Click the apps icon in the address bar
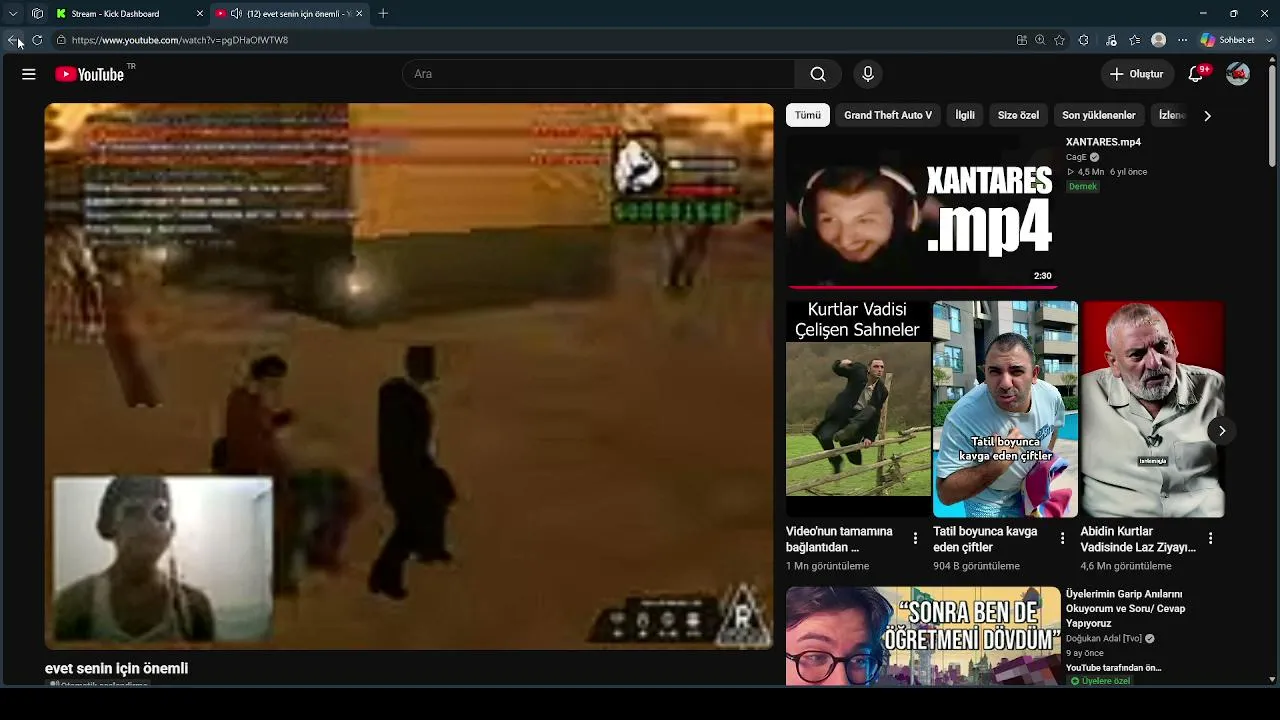Viewport: 1280px width, 720px height. click(x=1021, y=40)
